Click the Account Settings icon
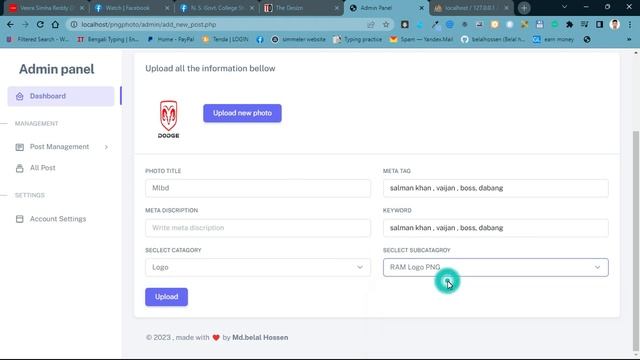 [x=20, y=219]
